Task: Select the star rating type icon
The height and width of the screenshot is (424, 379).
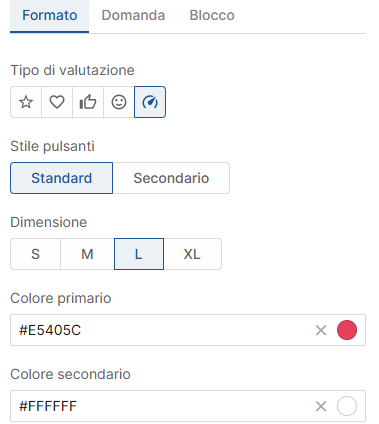Action: pyautogui.click(x=26, y=102)
